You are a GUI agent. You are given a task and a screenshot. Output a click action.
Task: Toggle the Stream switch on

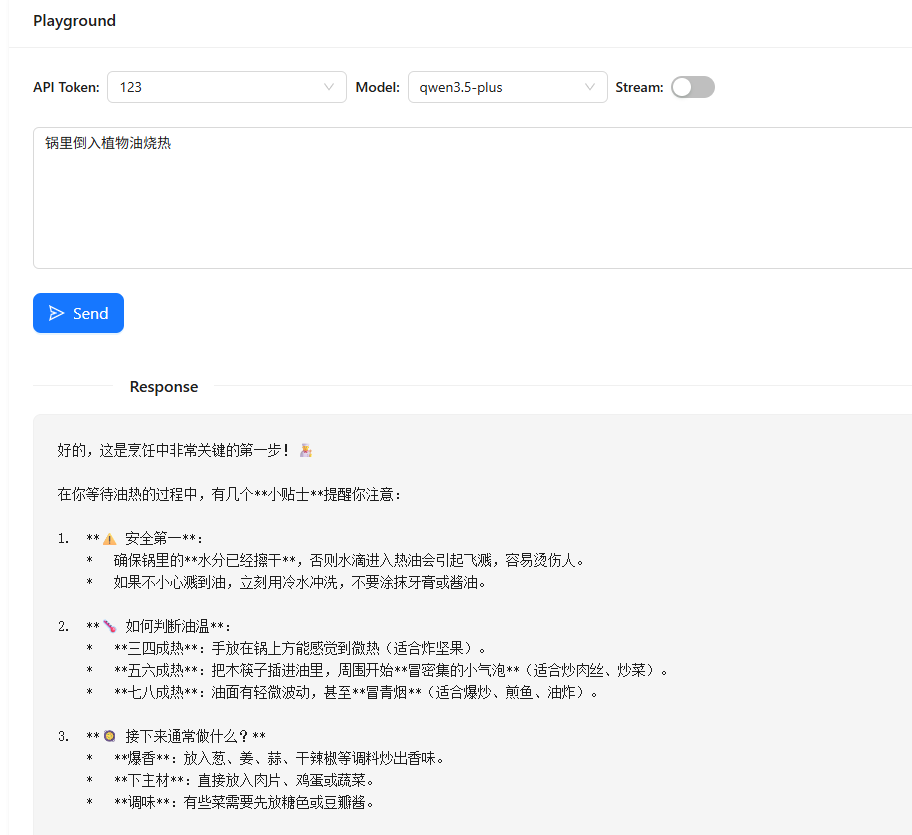(692, 87)
